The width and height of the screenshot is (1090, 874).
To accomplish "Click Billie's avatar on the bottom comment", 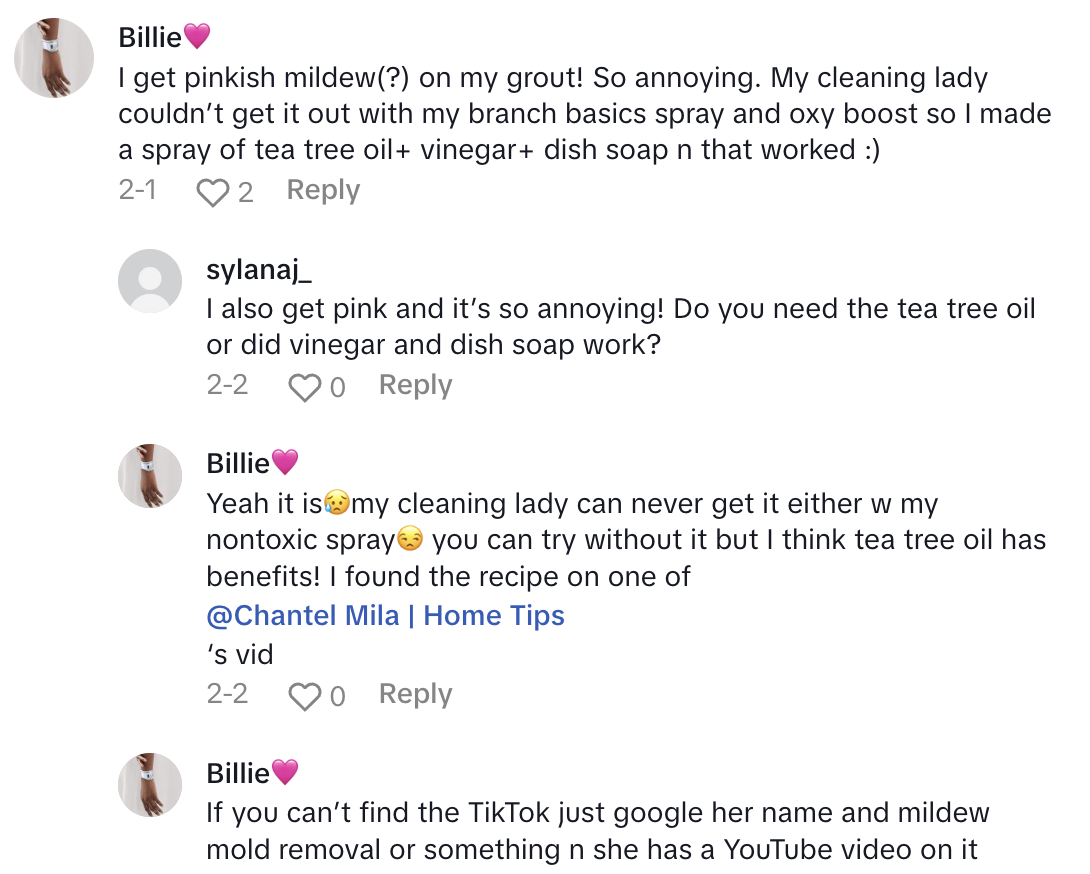I will coord(150,786).
